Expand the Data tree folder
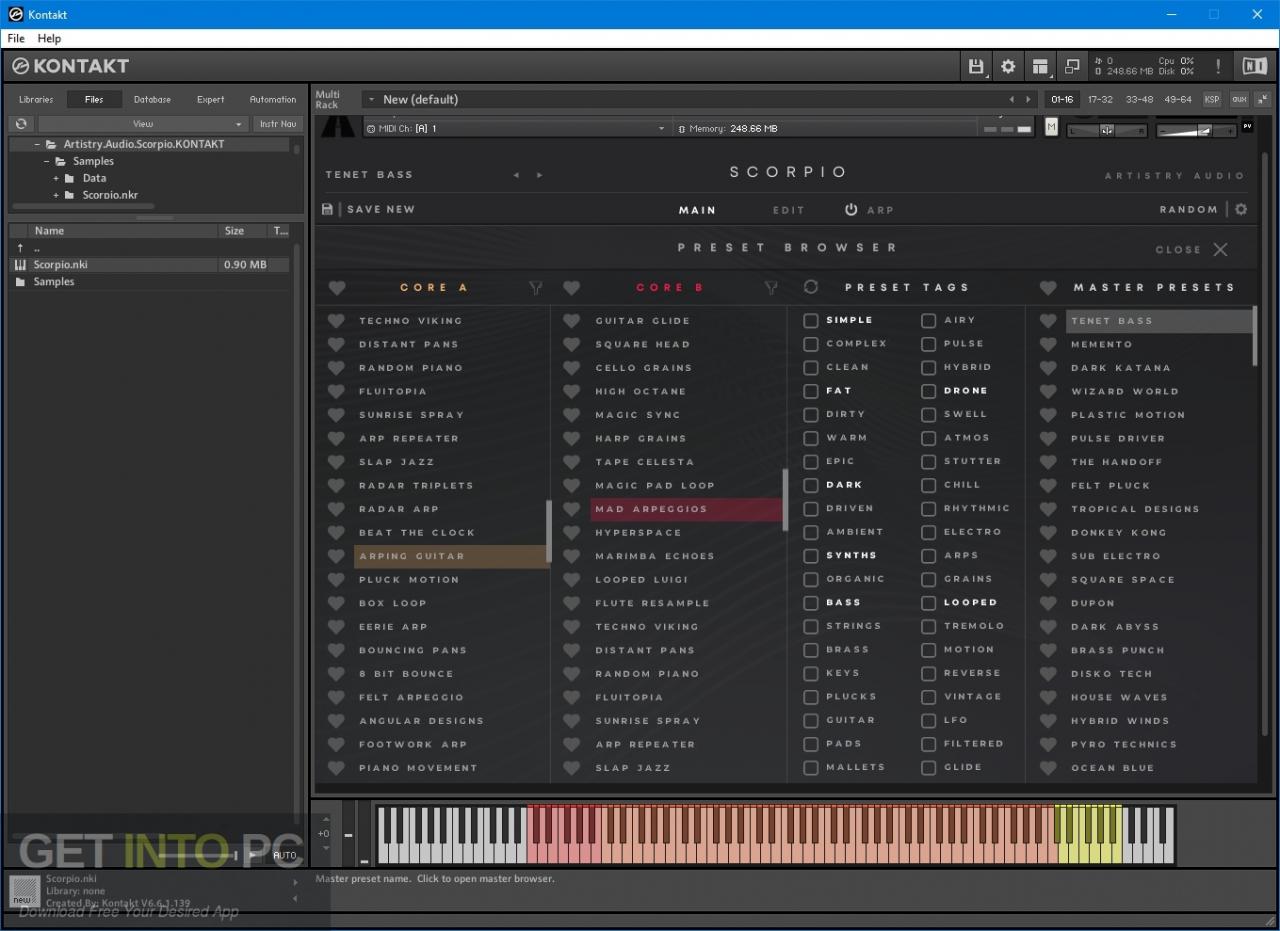Viewport: 1280px width, 931px height. (56, 178)
